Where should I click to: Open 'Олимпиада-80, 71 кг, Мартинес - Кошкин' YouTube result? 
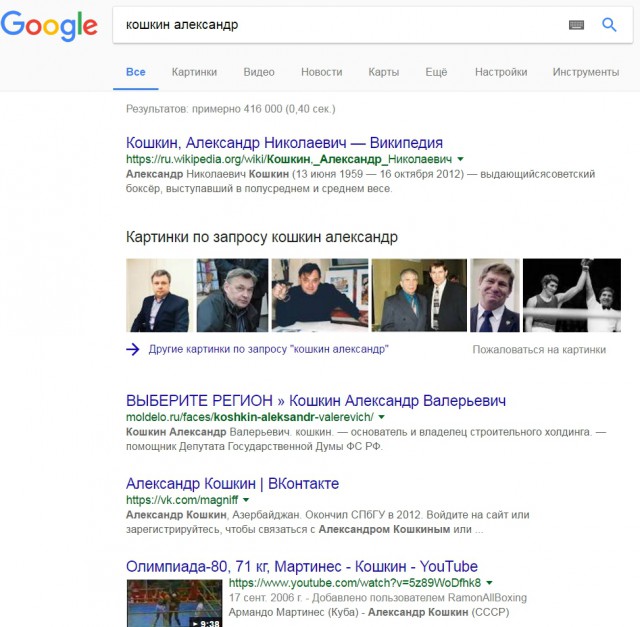[x=302, y=567]
